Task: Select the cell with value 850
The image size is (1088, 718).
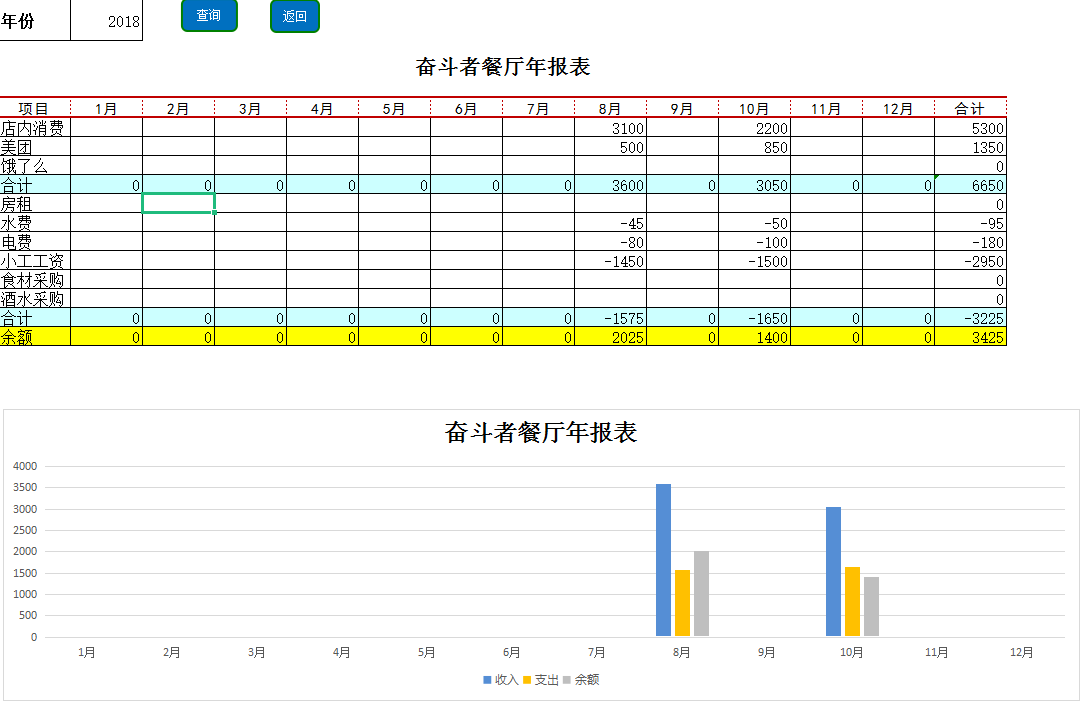Action: pyautogui.click(x=754, y=146)
